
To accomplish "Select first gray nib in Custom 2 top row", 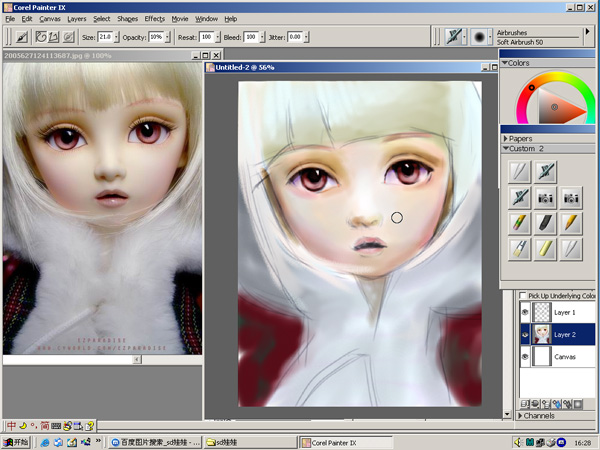I will [519, 171].
